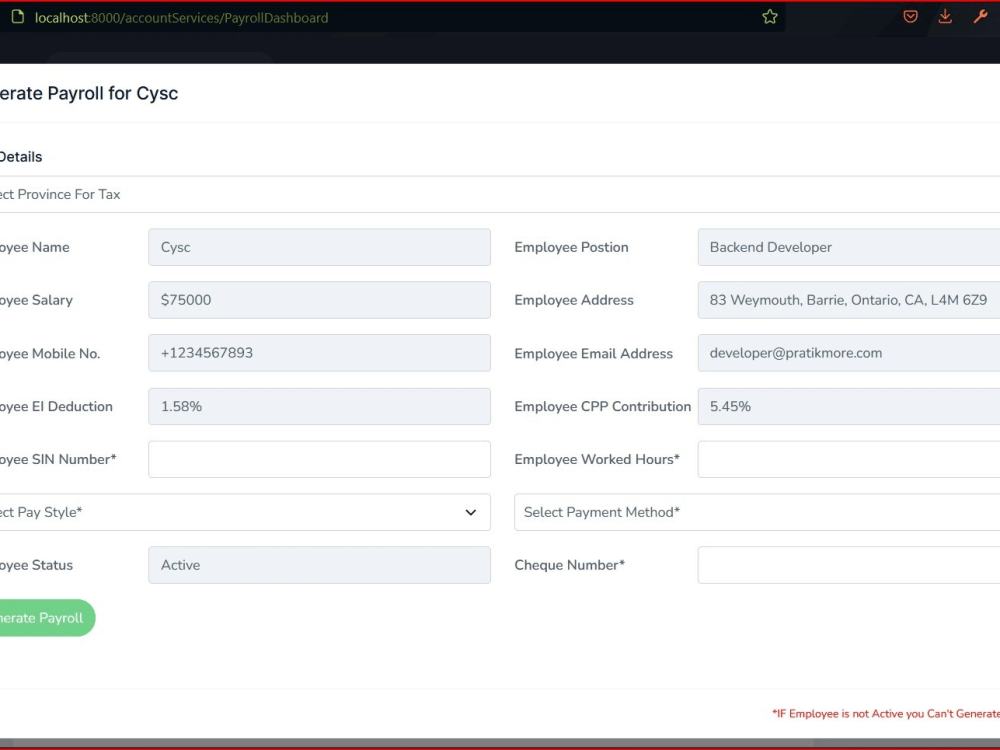Click the Active Employee Status field
Viewport: 1000px width, 750px height.
[x=318, y=565]
